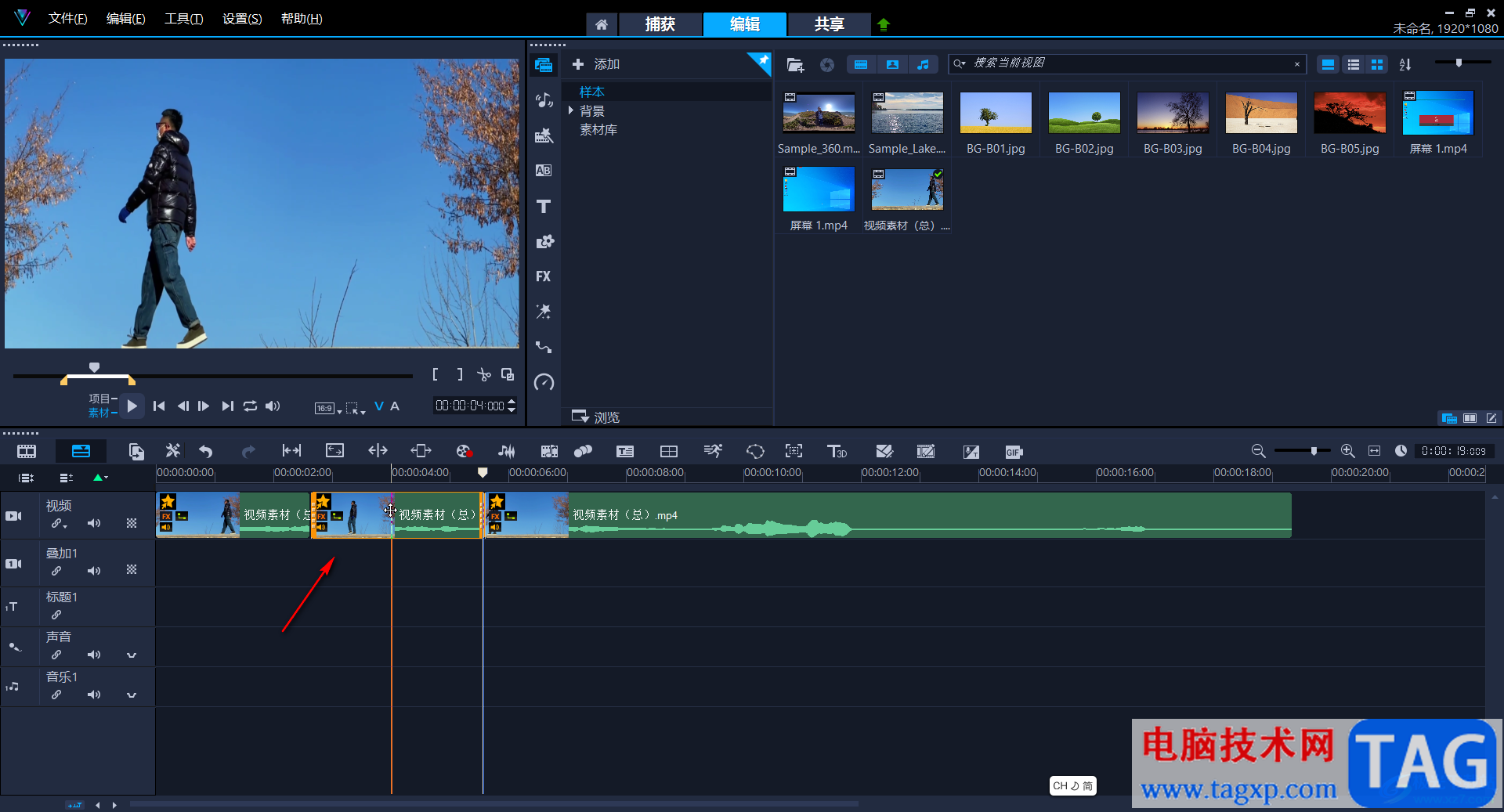The width and height of the screenshot is (1504, 812).
Task: Mute the 声音 track
Action: [x=94, y=655]
